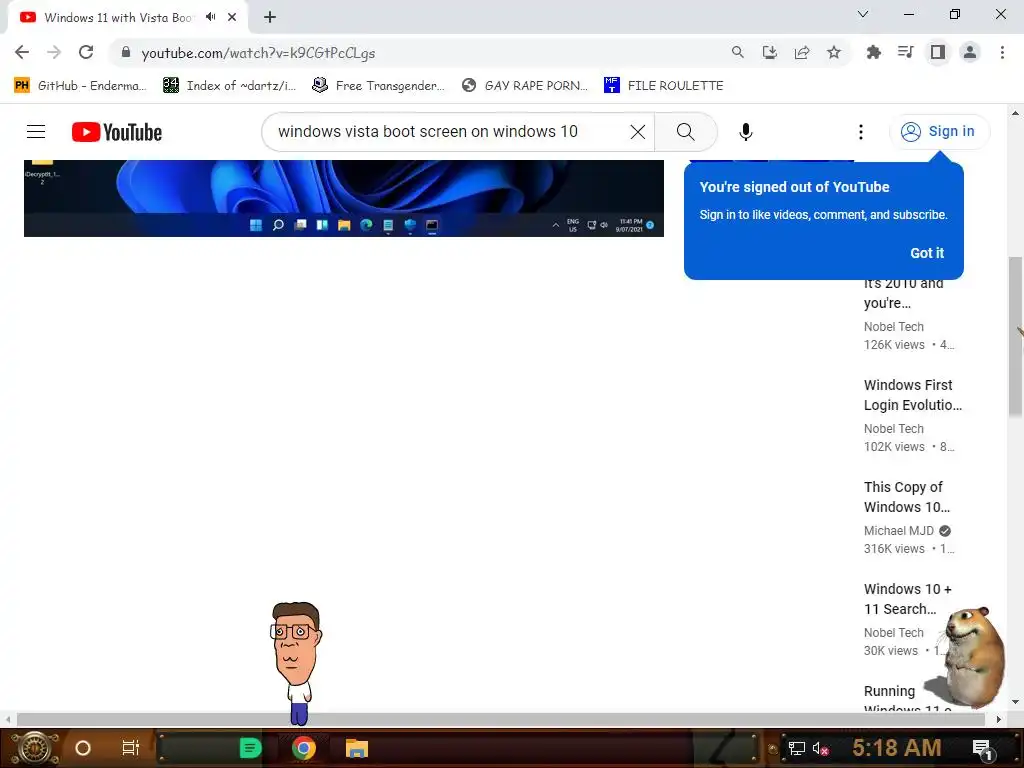This screenshot has width=1024, height=768.
Task: Open Windows First Login Evolution video
Action: (x=912, y=395)
